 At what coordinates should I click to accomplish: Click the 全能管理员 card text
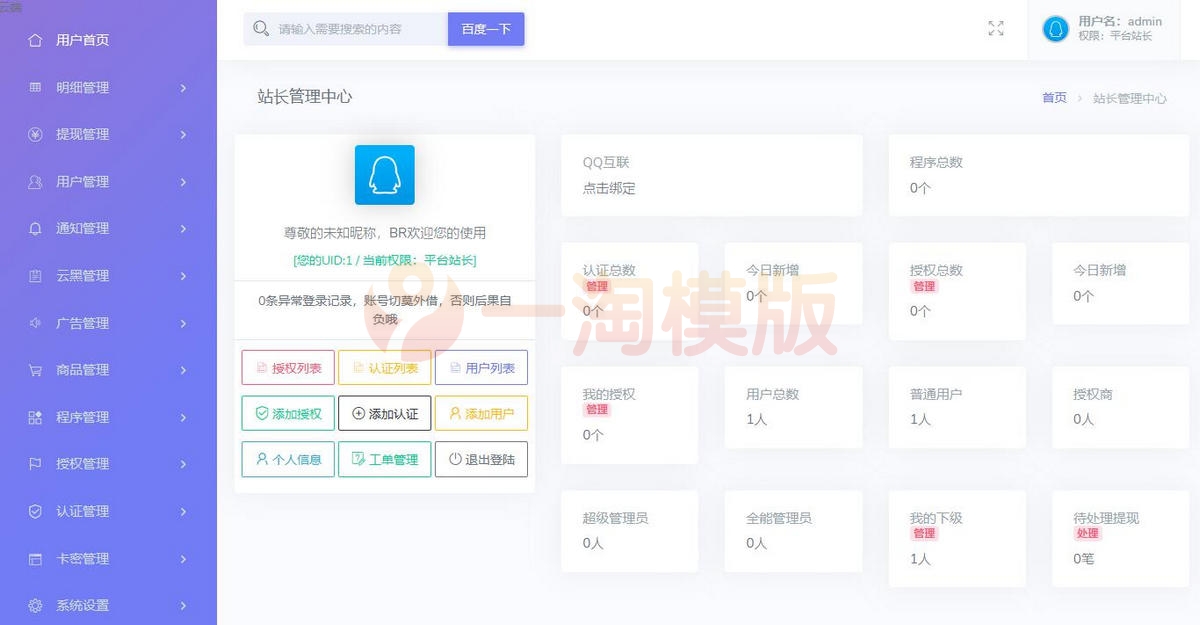point(779,518)
